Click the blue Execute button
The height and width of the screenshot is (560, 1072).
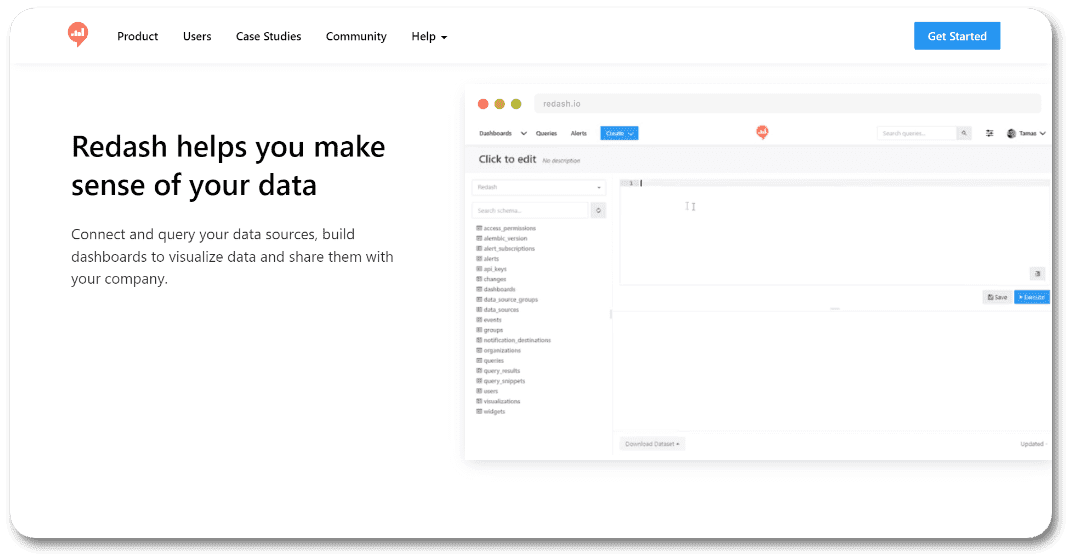1032,297
